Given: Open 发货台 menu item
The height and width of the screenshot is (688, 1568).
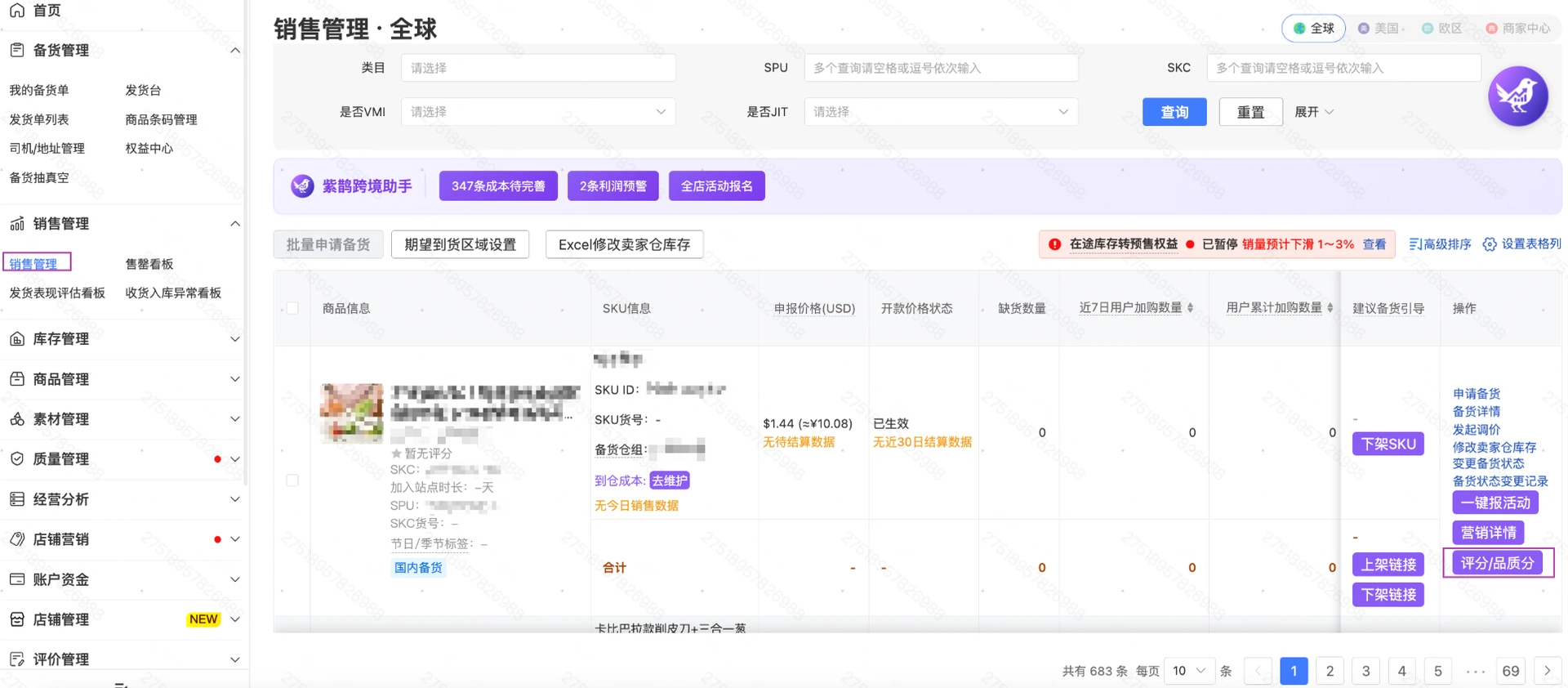Looking at the screenshot, I should pyautogui.click(x=143, y=90).
